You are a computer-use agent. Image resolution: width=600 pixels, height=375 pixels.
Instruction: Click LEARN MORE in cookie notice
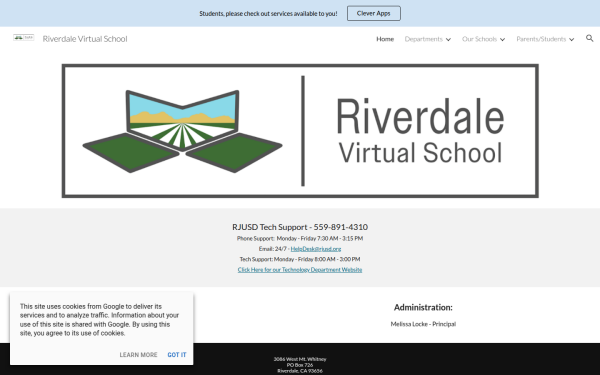pos(138,355)
